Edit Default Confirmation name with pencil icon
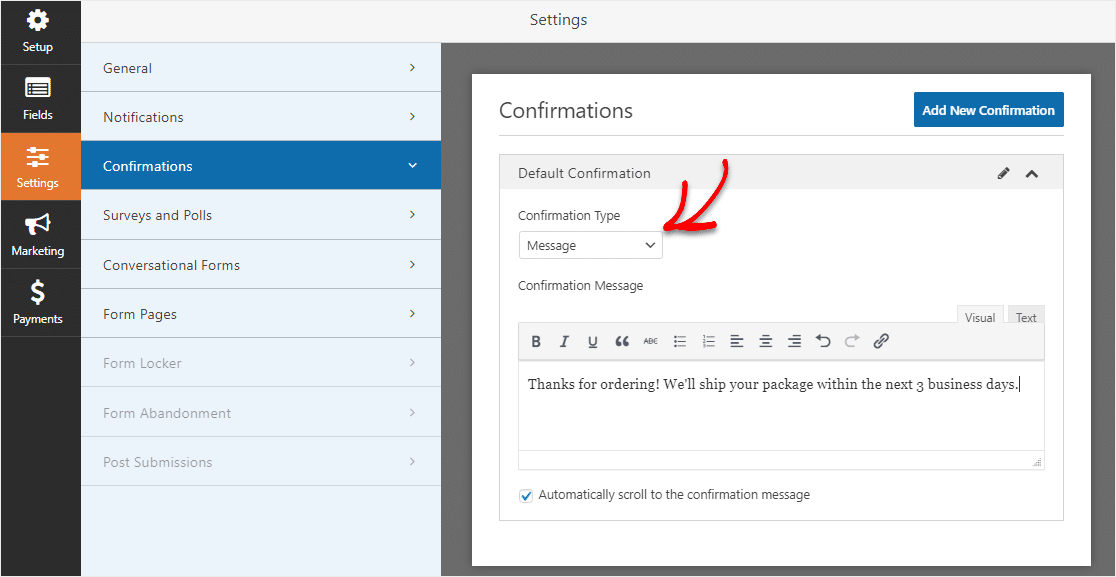The width and height of the screenshot is (1116, 577). pyautogui.click(x=1004, y=173)
